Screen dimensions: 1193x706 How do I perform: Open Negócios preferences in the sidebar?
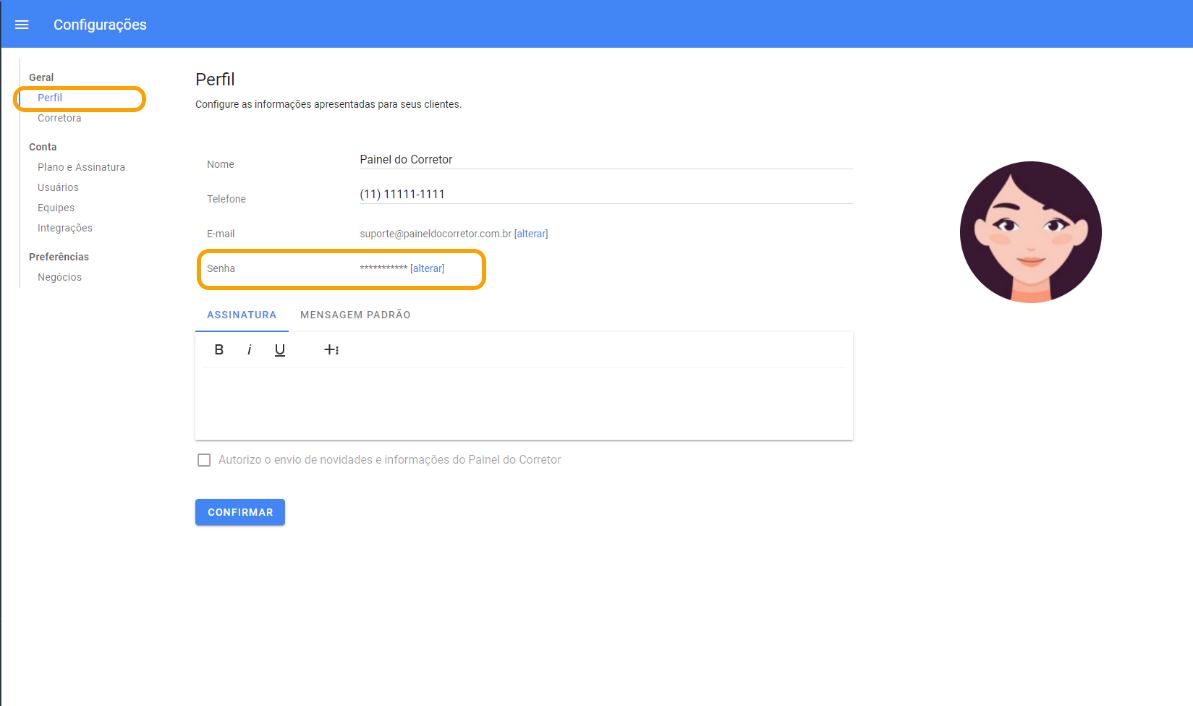click(59, 278)
